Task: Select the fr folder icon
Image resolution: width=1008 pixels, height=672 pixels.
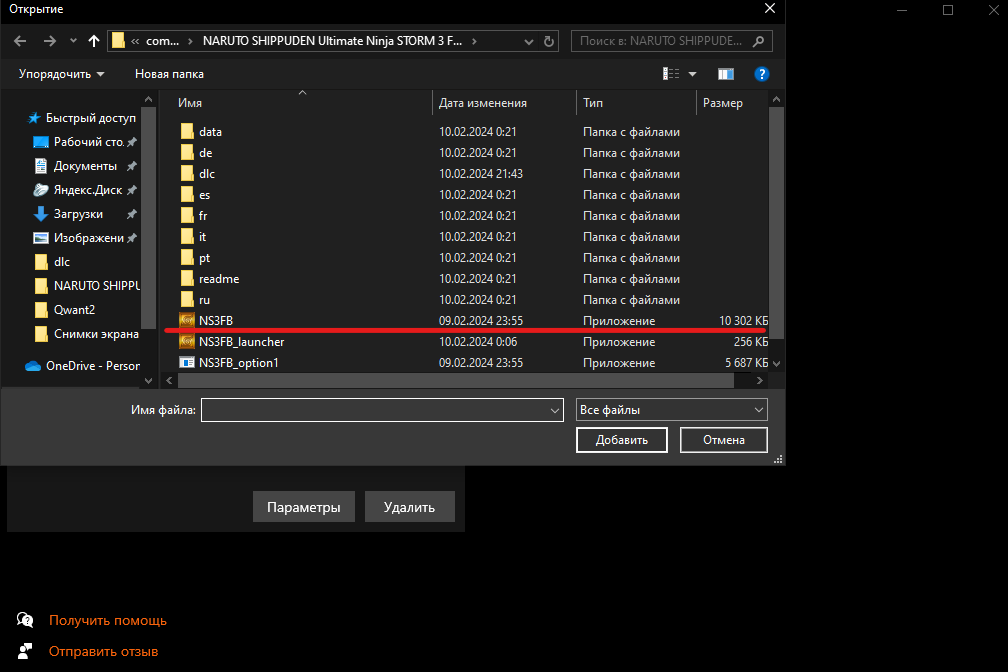Action: (187, 215)
